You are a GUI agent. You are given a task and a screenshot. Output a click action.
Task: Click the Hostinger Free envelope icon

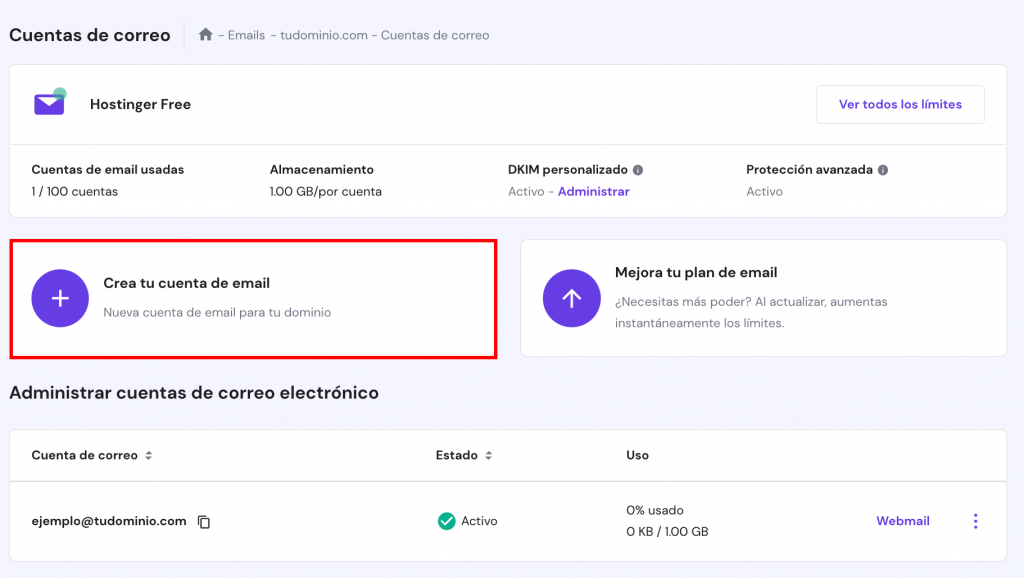(x=49, y=103)
